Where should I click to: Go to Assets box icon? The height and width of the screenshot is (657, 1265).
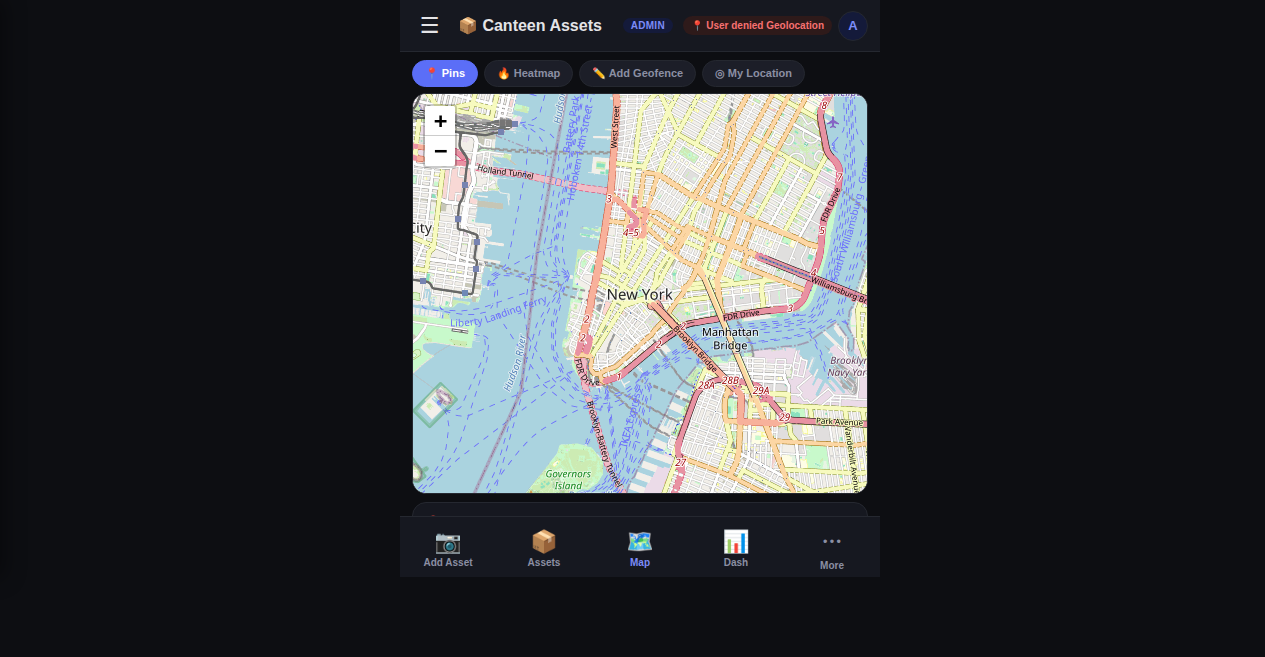544,542
